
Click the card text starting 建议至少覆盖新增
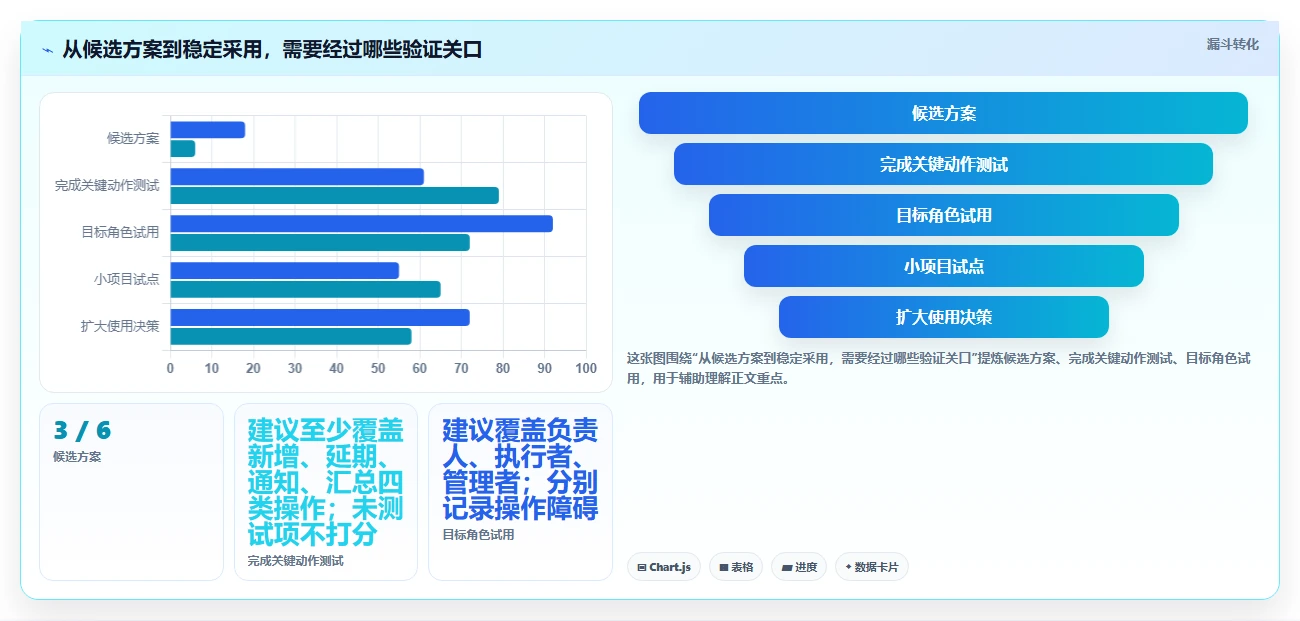(x=325, y=482)
